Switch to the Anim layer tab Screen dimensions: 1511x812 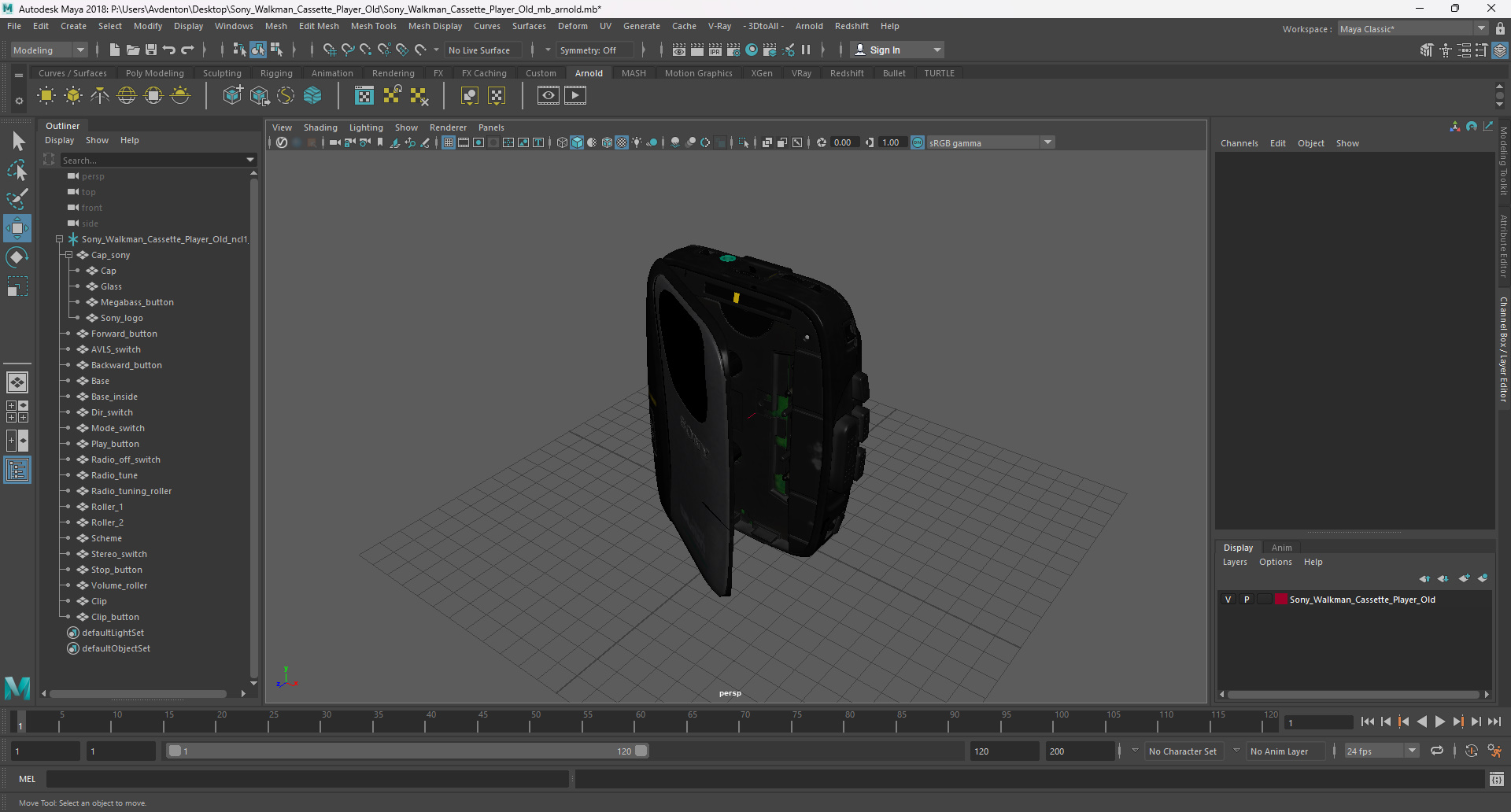coord(1281,548)
